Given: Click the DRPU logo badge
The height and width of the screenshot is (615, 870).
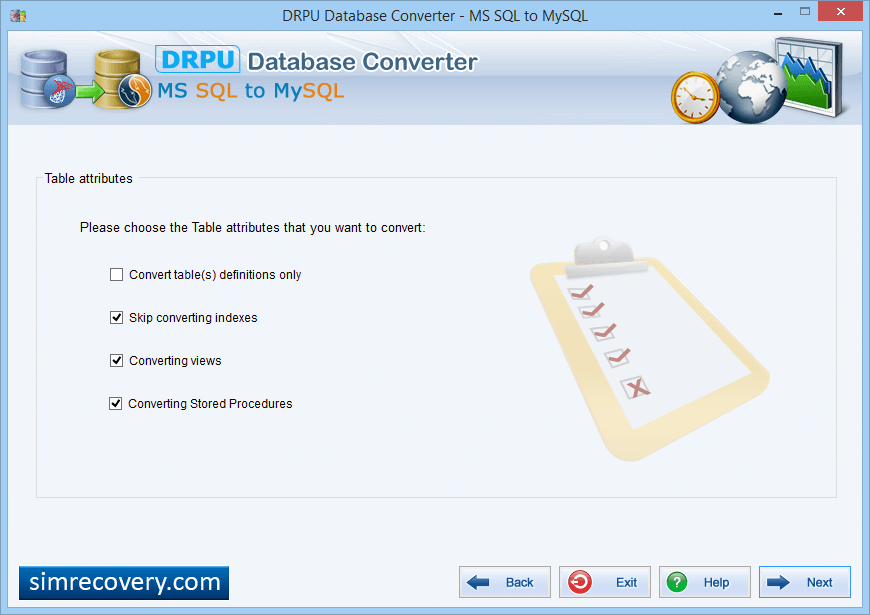Looking at the screenshot, I should pos(198,59).
